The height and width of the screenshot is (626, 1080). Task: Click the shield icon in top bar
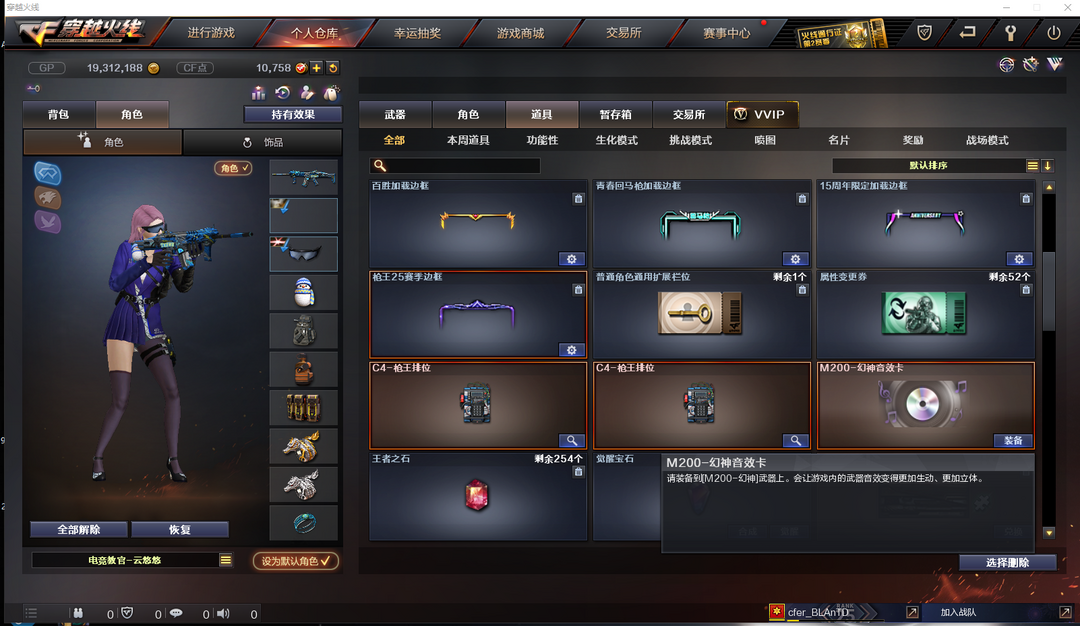(x=924, y=32)
